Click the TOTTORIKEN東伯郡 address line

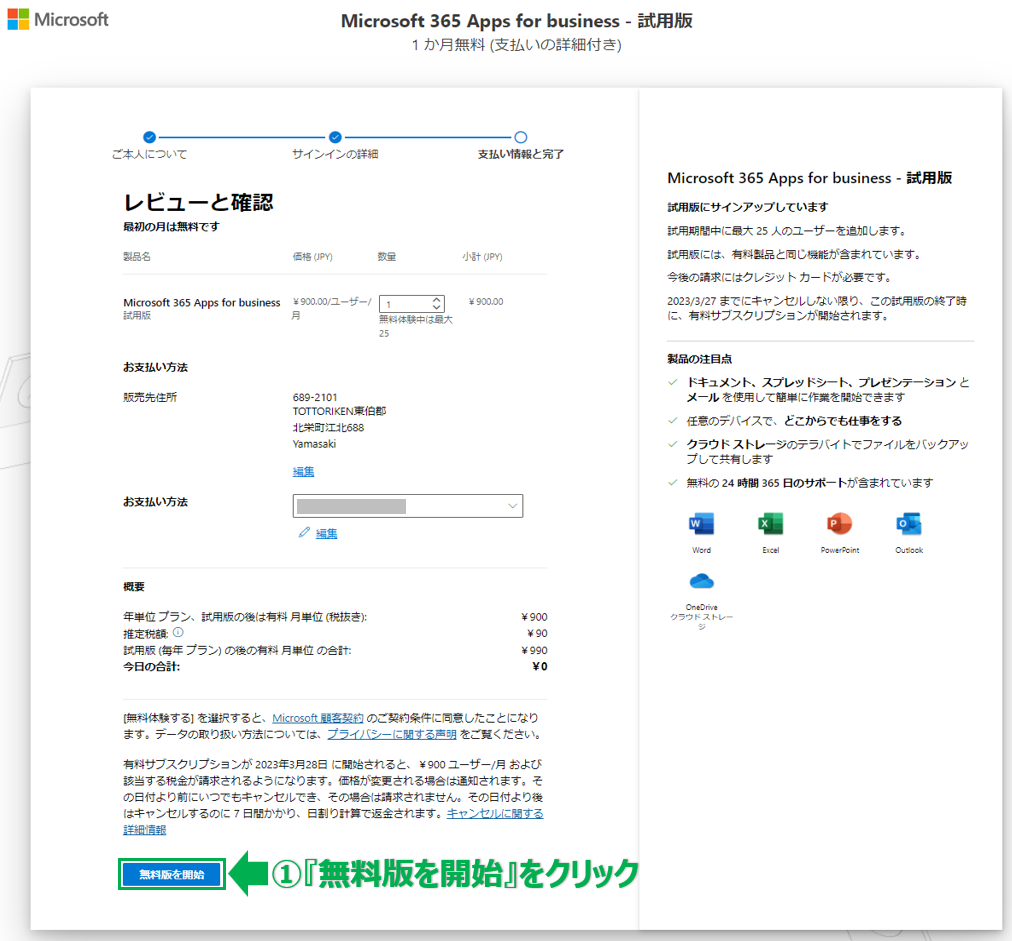(x=339, y=411)
